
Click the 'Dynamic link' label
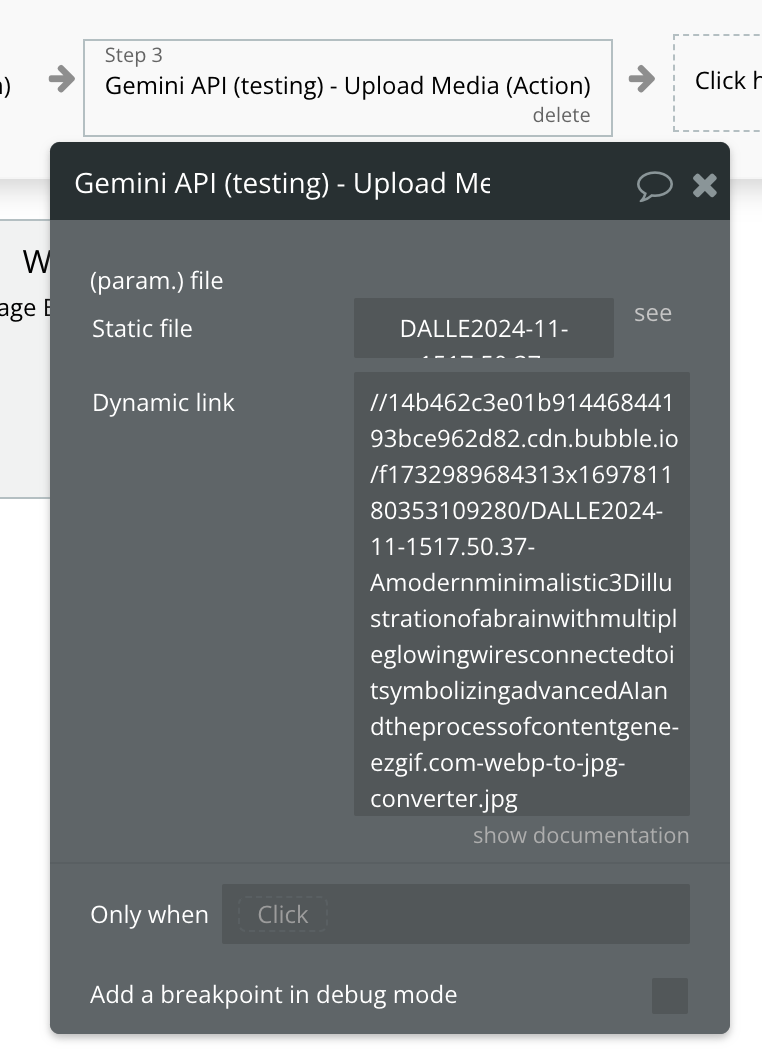[x=163, y=403]
